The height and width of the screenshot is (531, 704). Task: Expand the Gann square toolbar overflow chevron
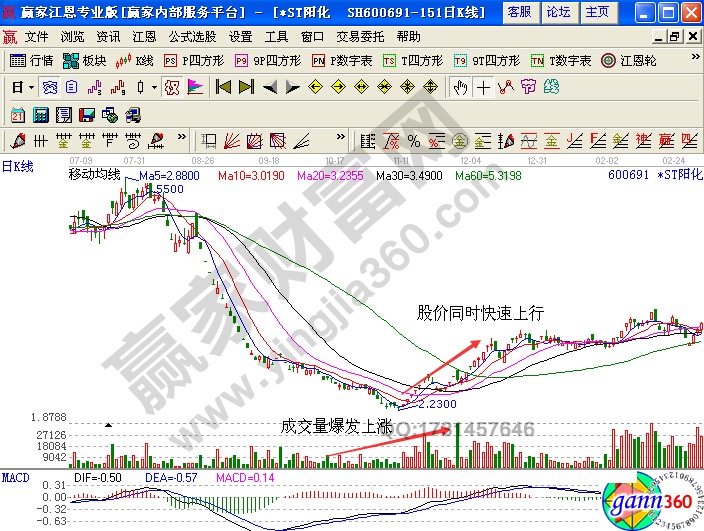pyautogui.click(x=341, y=136)
